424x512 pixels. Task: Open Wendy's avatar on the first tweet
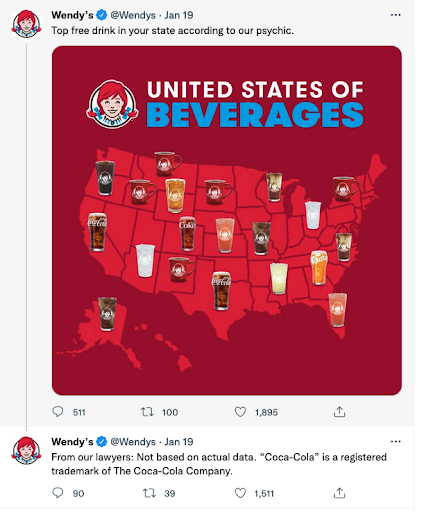click(x=26, y=24)
